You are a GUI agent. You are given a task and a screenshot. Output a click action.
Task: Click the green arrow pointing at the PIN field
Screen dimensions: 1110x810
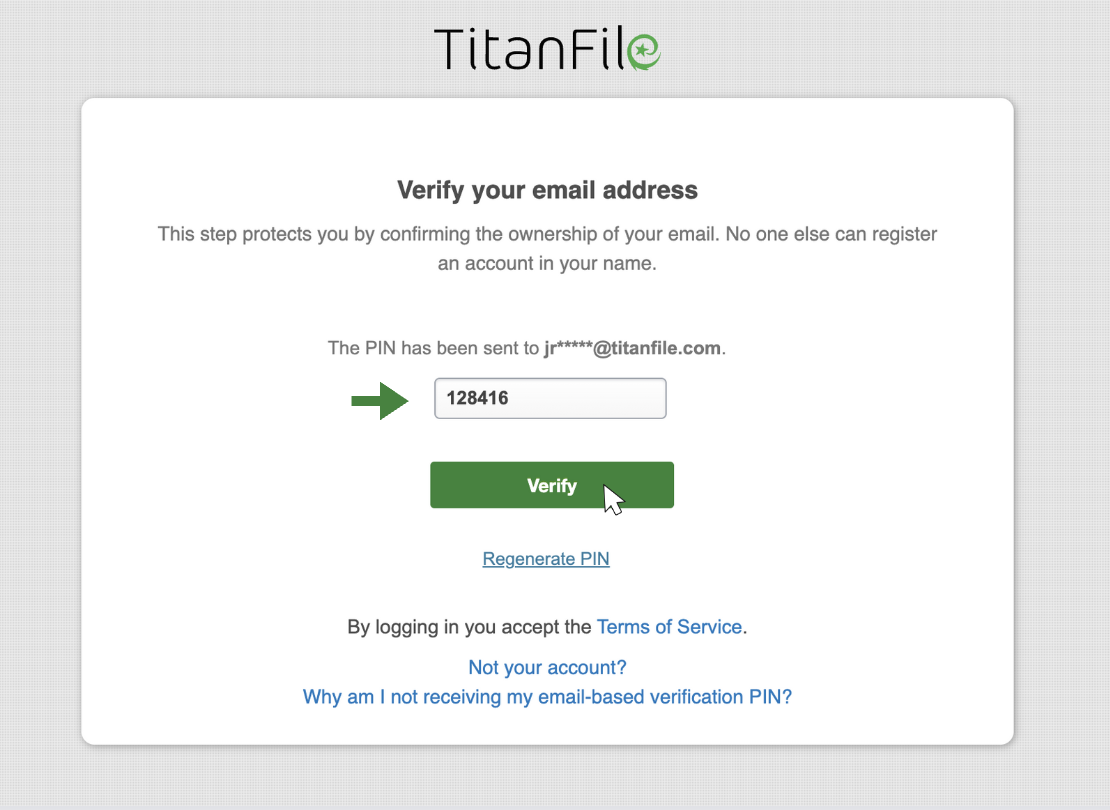pyautogui.click(x=380, y=399)
